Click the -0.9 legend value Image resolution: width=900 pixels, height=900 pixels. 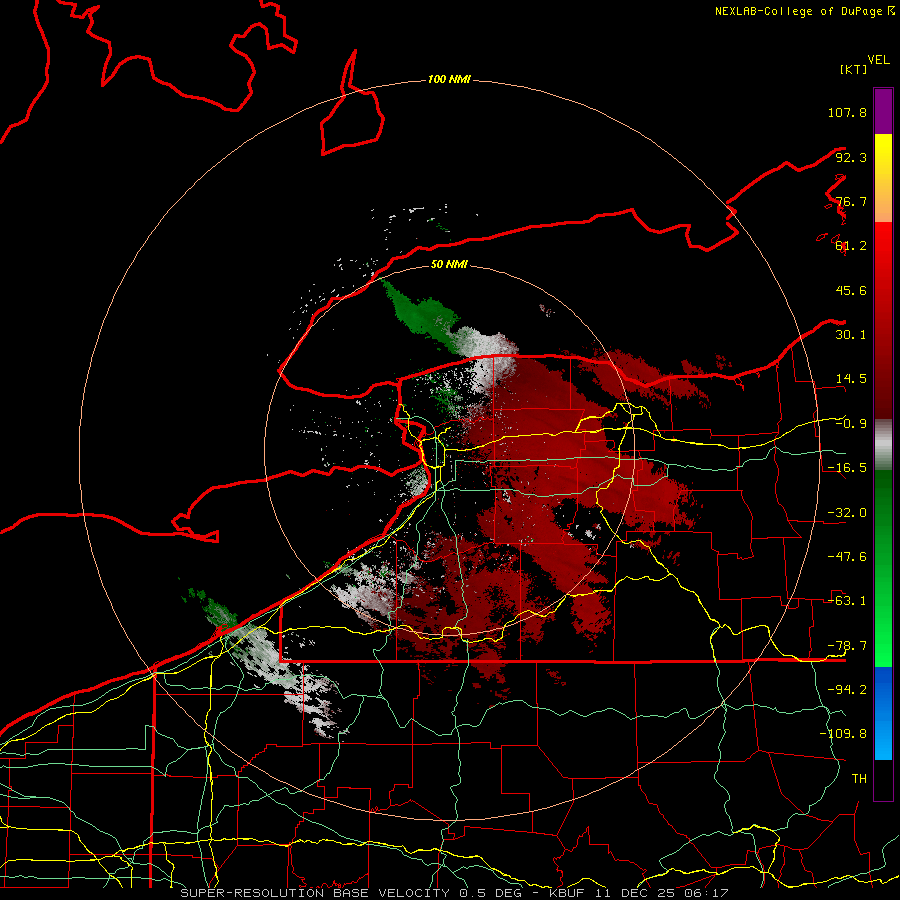(x=851, y=424)
